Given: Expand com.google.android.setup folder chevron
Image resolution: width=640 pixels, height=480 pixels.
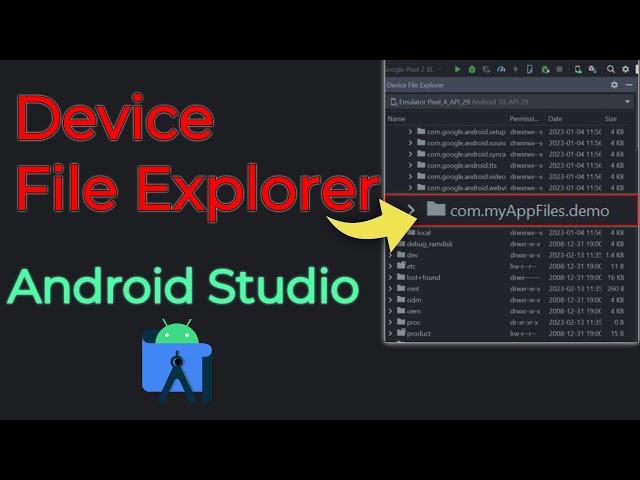Looking at the screenshot, I should pos(410,131).
